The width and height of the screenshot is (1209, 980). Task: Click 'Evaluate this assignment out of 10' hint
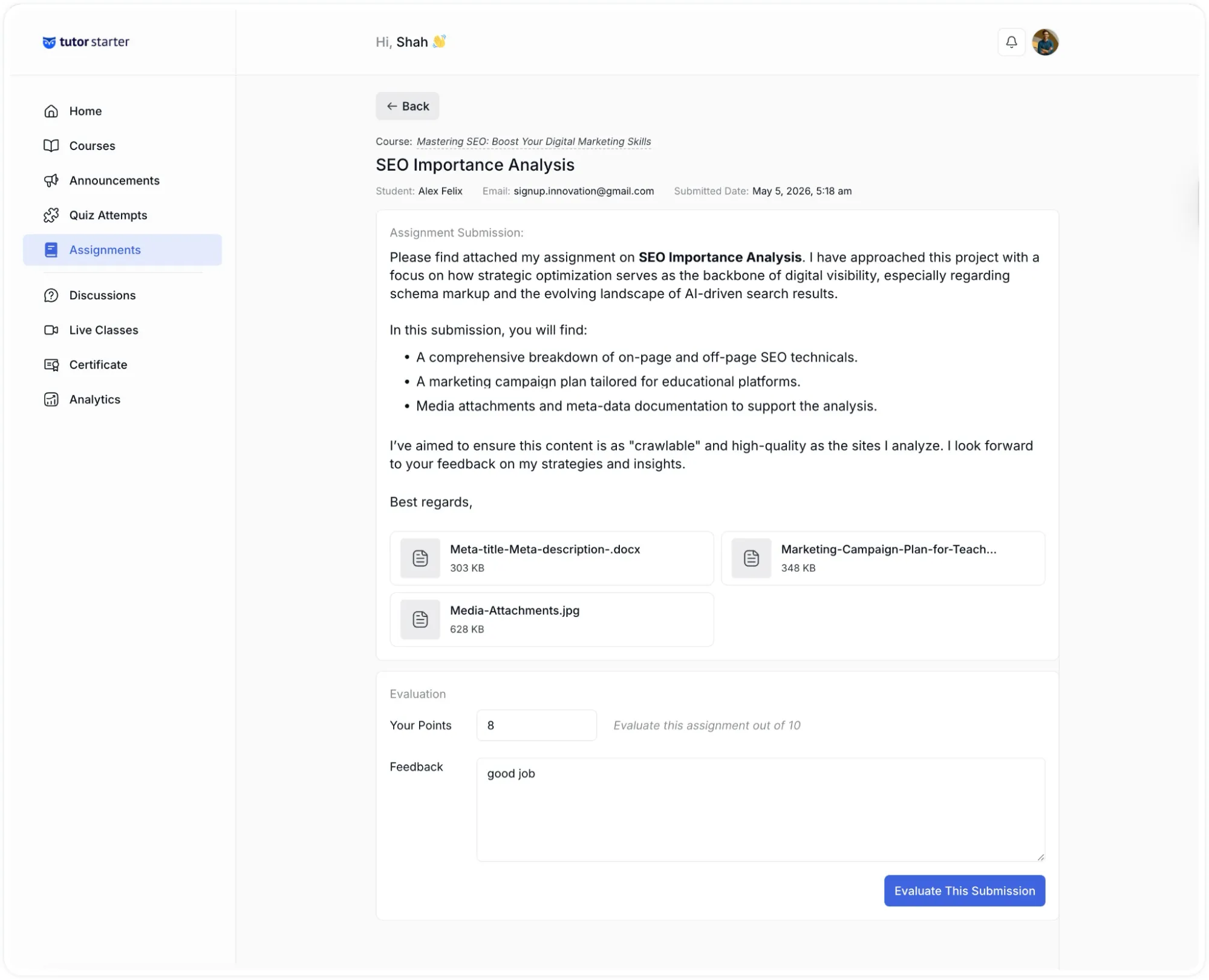706,725
